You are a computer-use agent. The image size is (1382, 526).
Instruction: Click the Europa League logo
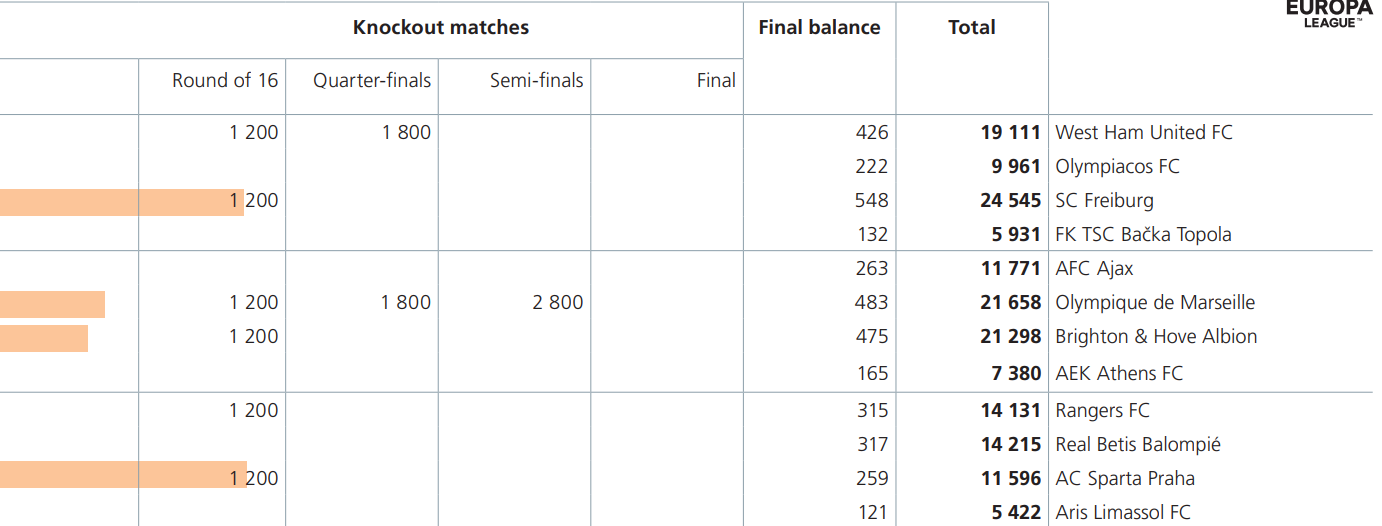[x=1329, y=14]
